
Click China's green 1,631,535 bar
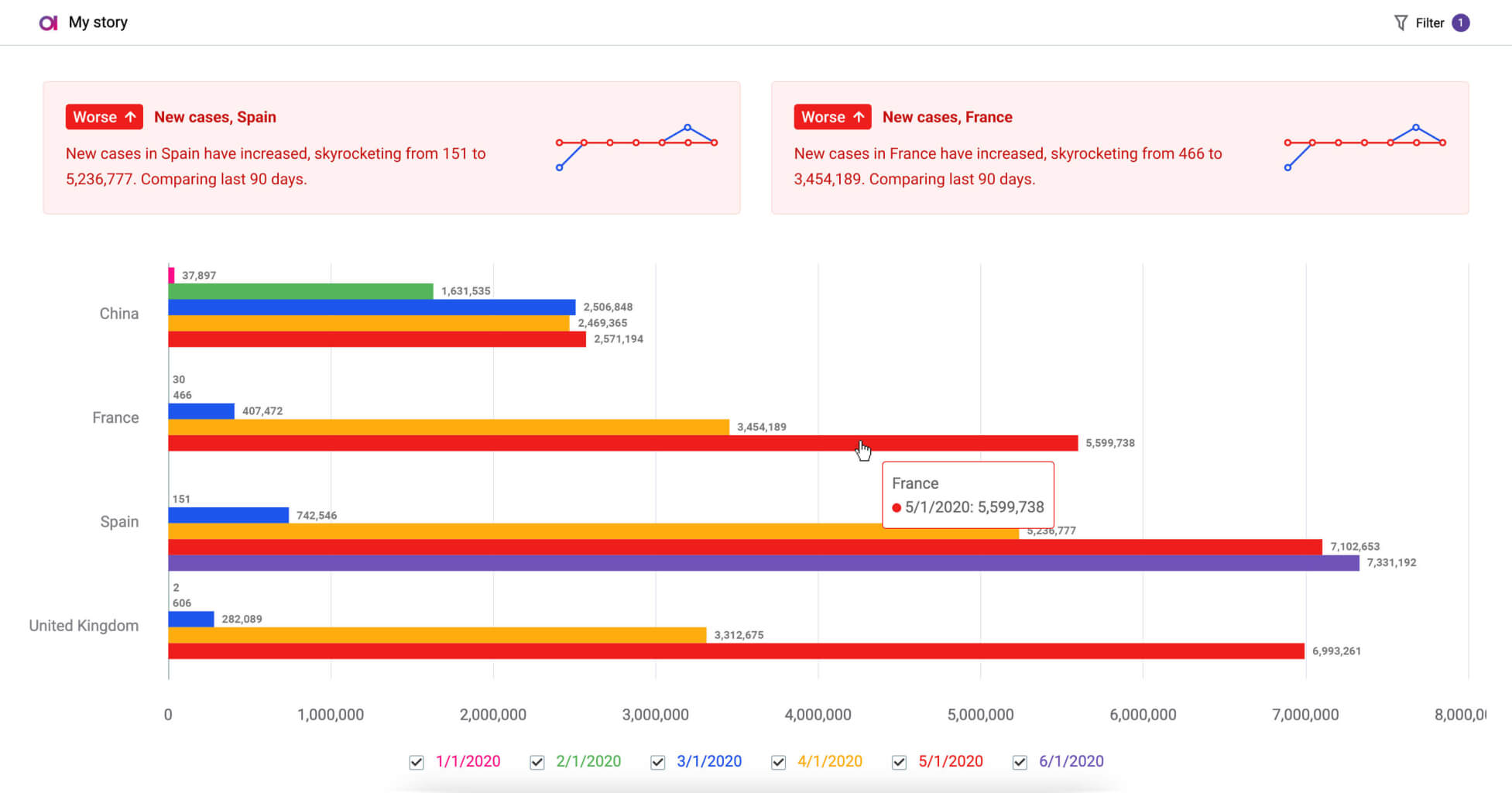tap(300, 291)
